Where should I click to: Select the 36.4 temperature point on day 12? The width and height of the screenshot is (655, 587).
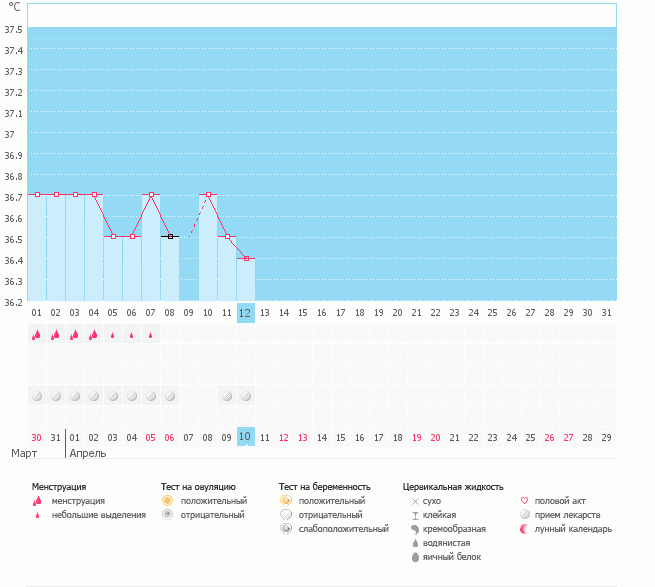[x=246, y=258]
